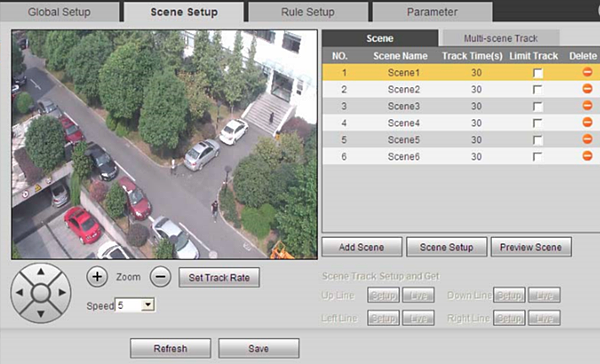
Task: Click Track Time value 30 for Scene4
Action: click(476, 123)
